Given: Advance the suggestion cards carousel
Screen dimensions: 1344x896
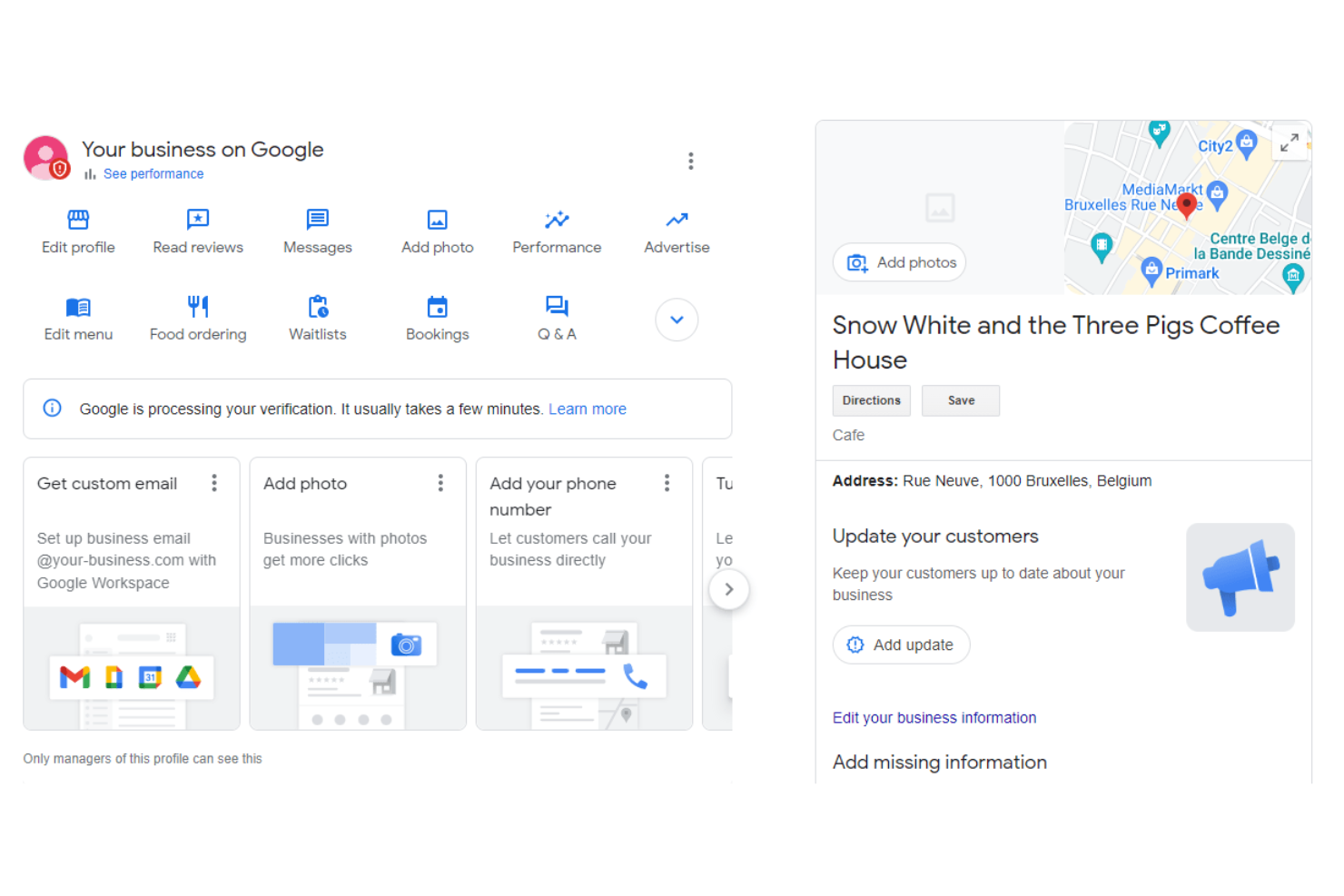Looking at the screenshot, I should pos(729,589).
